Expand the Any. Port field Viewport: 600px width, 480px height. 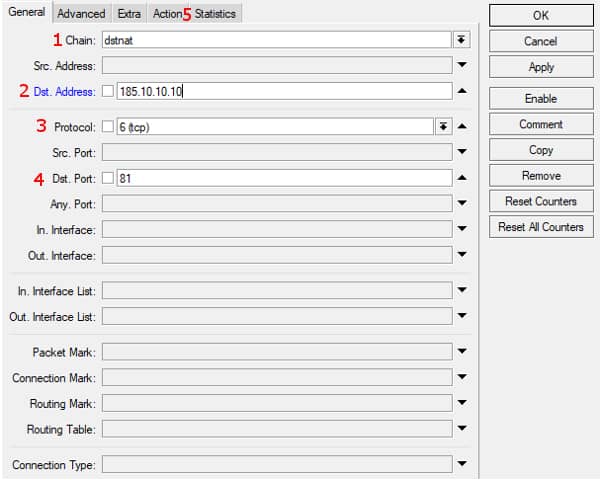462,203
